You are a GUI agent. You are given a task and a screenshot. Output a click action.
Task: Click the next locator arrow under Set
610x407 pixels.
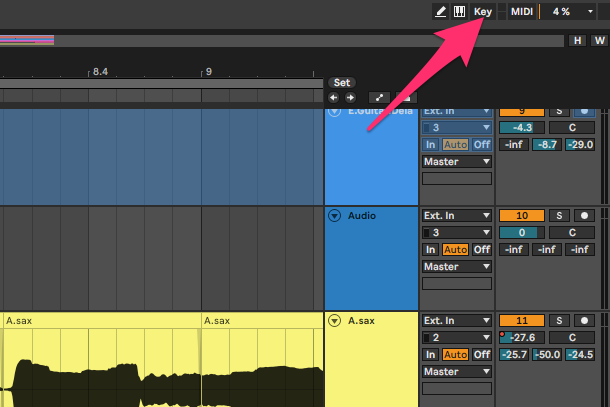(350, 98)
